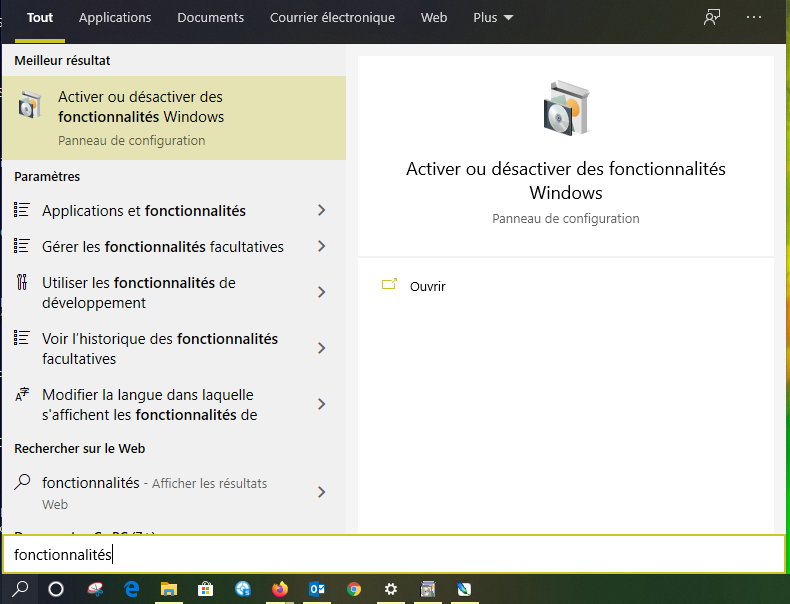Switch to the Tout tab
The image size is (790, 604).
coord(40,18)
